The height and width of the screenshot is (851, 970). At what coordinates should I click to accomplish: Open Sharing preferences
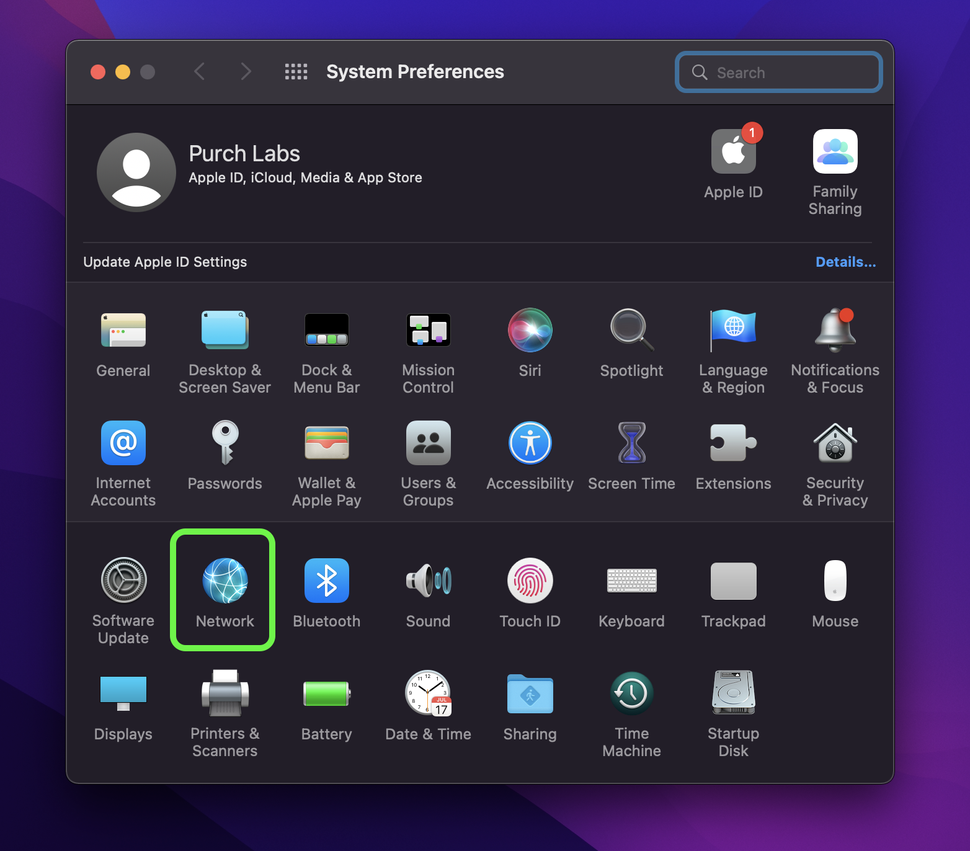click(530, 706)
